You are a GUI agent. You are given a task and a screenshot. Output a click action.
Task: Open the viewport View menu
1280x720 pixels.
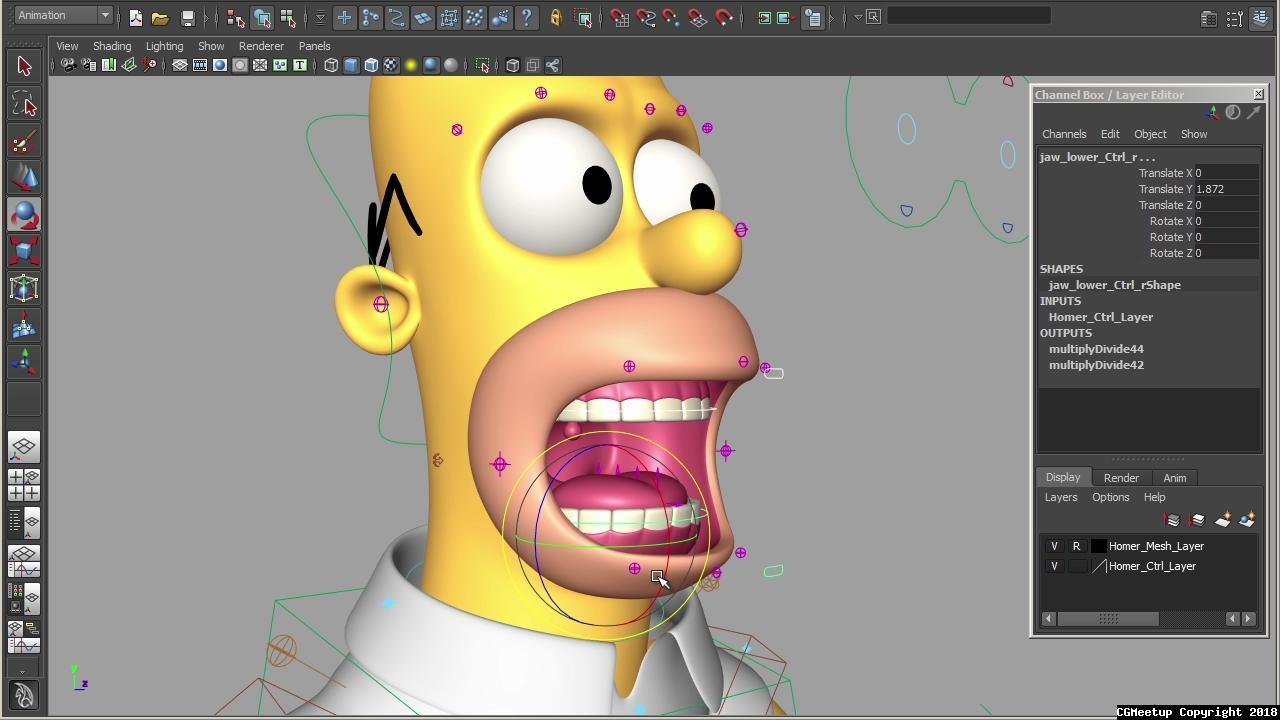point(67,46)
